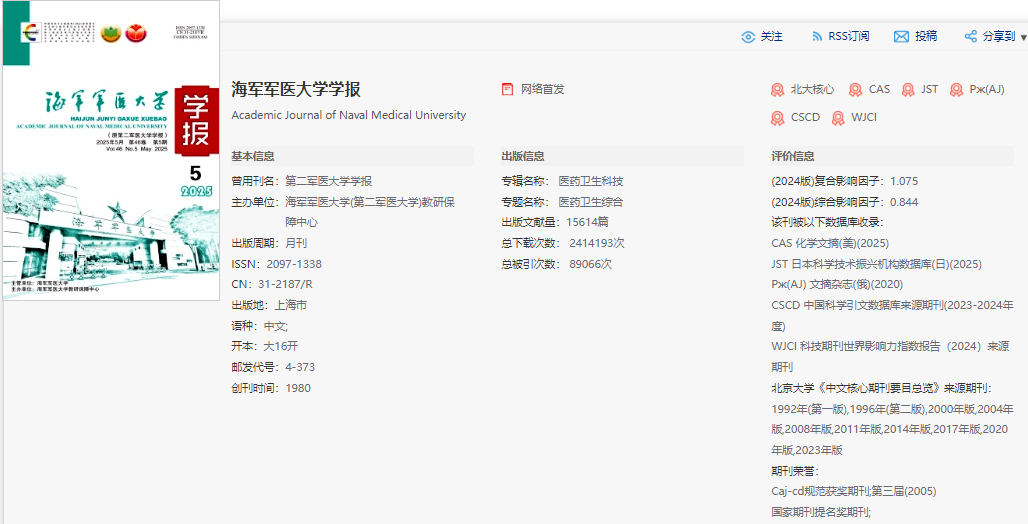Click the 出版周期 value 月刊

296,243
